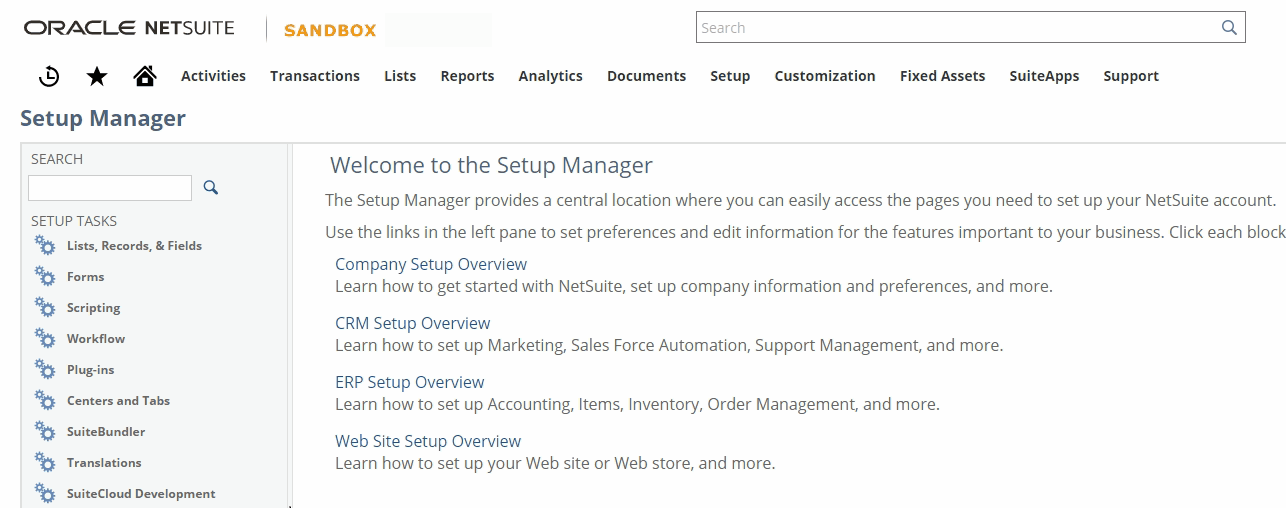
Task: Click the gear icon beside Translations
Action: coord(45,463)
